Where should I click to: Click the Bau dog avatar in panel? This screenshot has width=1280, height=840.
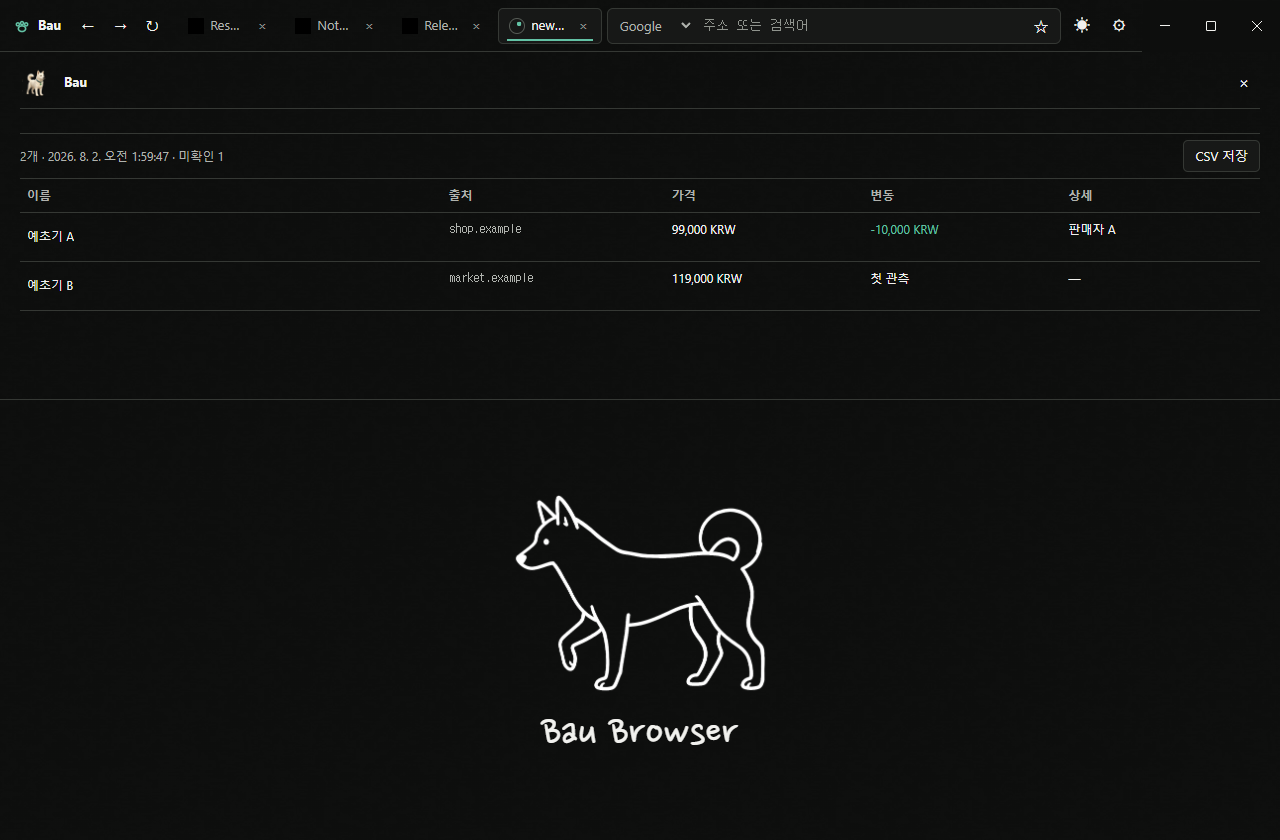(x=36, y=83)
